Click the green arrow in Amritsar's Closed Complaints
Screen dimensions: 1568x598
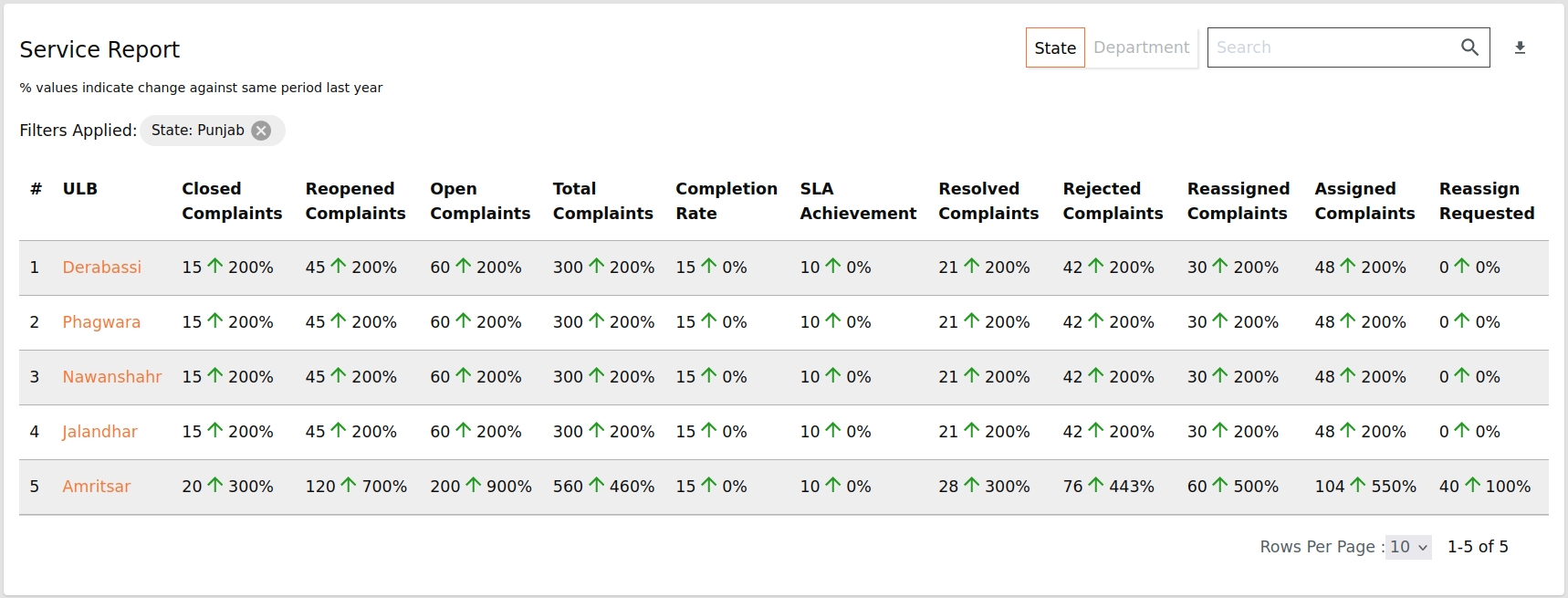[215, 485]
